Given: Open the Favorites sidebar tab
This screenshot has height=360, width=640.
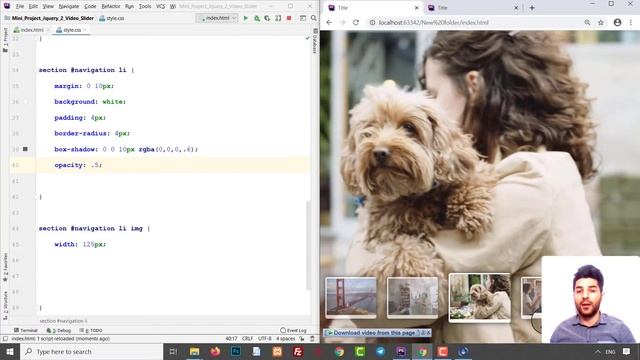Looking at the screenshot, I should click(x=5, y=267).
